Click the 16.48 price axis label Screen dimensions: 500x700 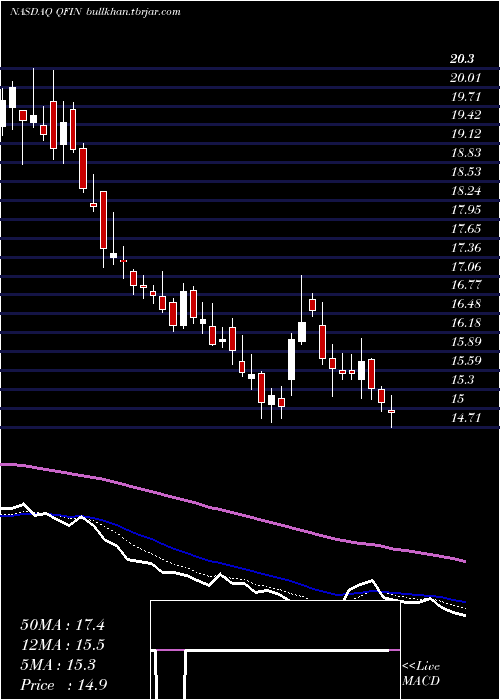(x=466, y=304)
